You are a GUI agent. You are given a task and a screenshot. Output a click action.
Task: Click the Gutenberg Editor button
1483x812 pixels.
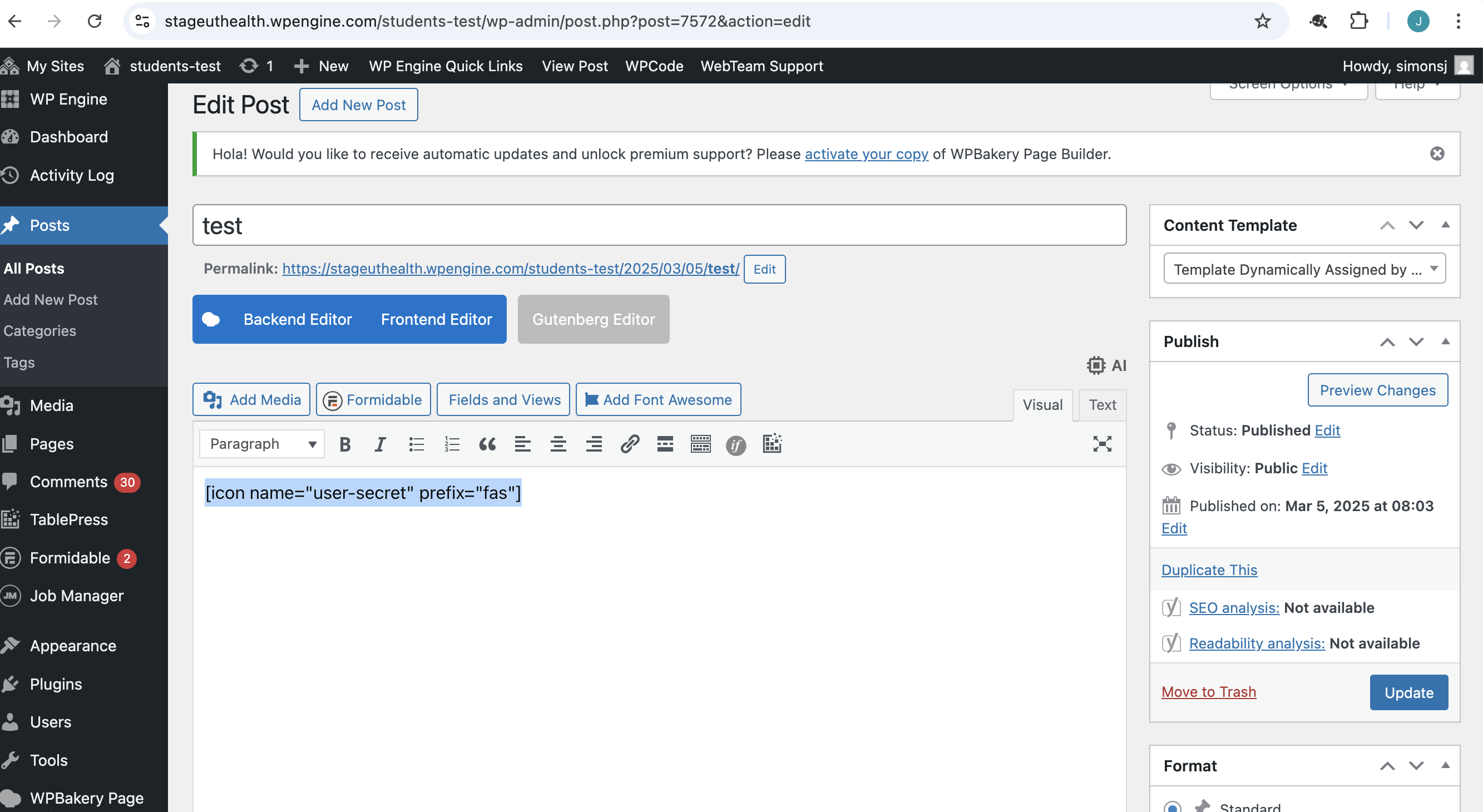point(593,319)
